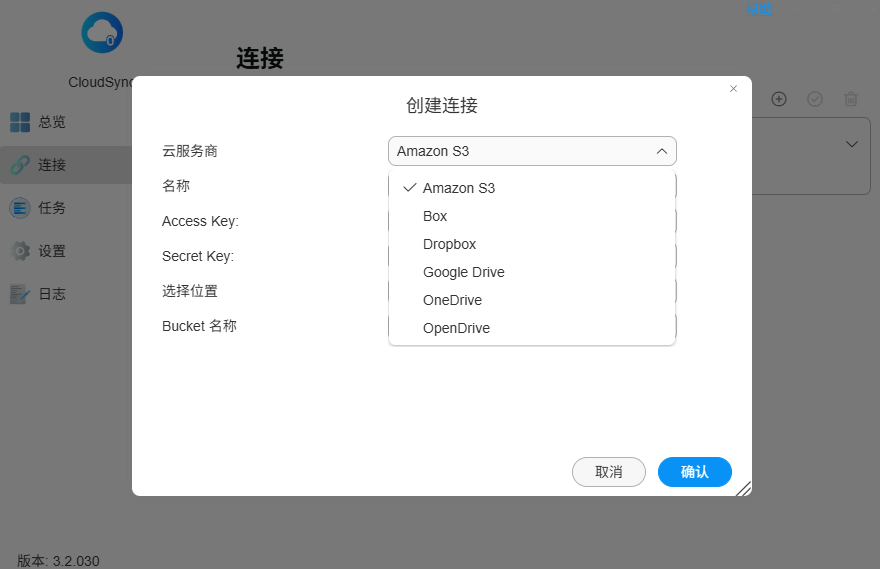Click the 确认 confirm button
Viewport: 880px width, 569px height.
coord(695,472)
